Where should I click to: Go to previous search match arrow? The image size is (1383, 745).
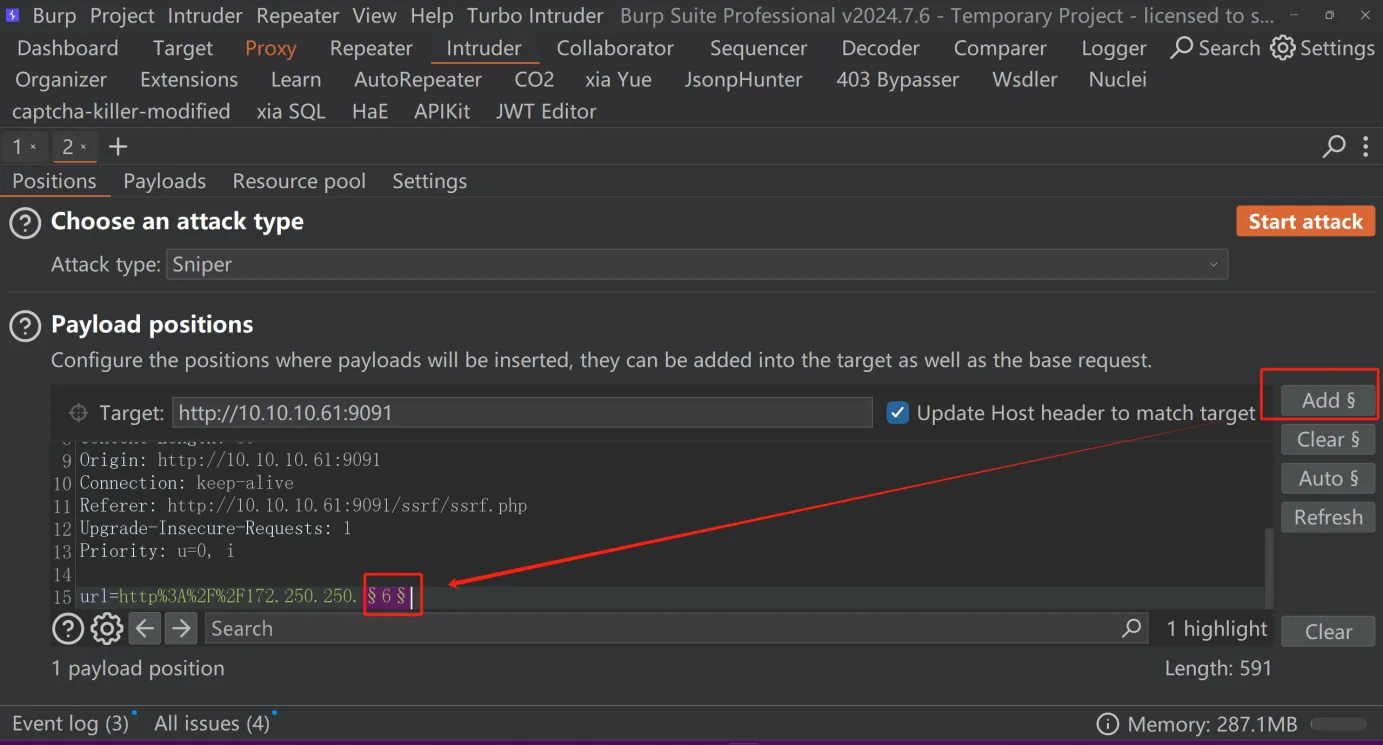coord(145,629)
